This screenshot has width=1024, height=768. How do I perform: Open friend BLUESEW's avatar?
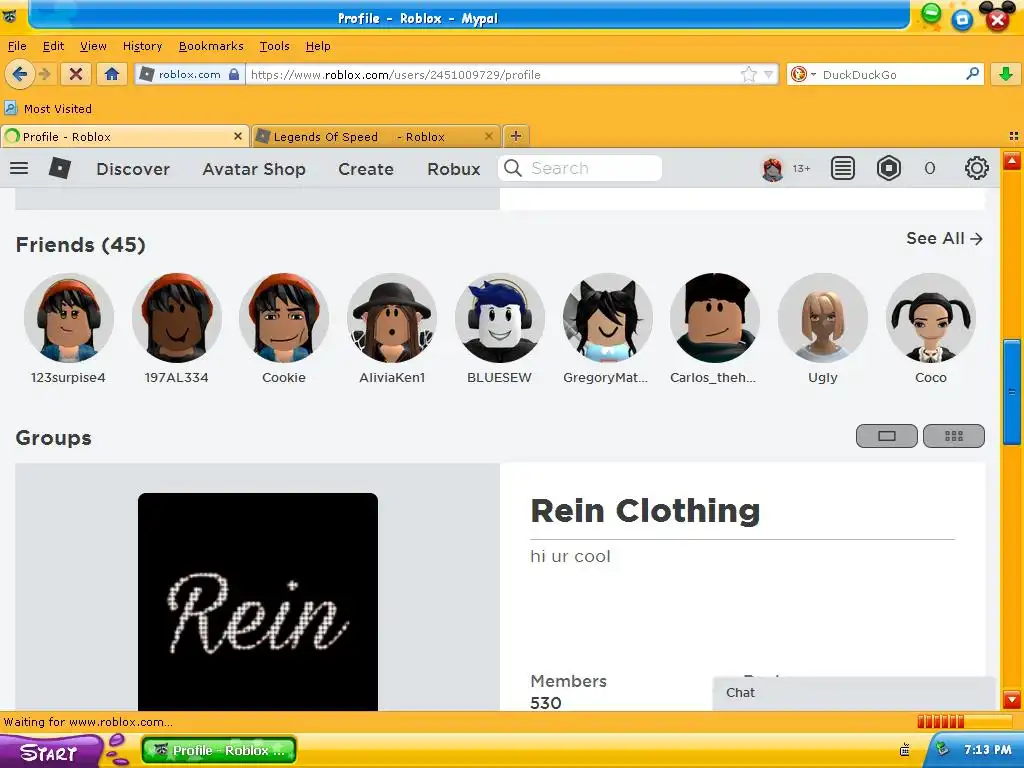pyautogui.click(x=500, y=317)
